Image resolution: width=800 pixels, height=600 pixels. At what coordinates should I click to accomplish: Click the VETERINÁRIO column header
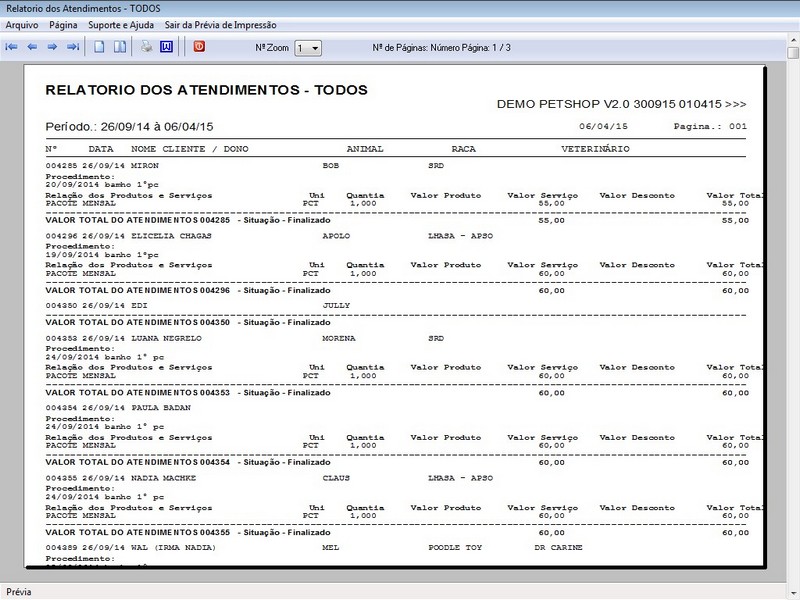tap(595, 149)
